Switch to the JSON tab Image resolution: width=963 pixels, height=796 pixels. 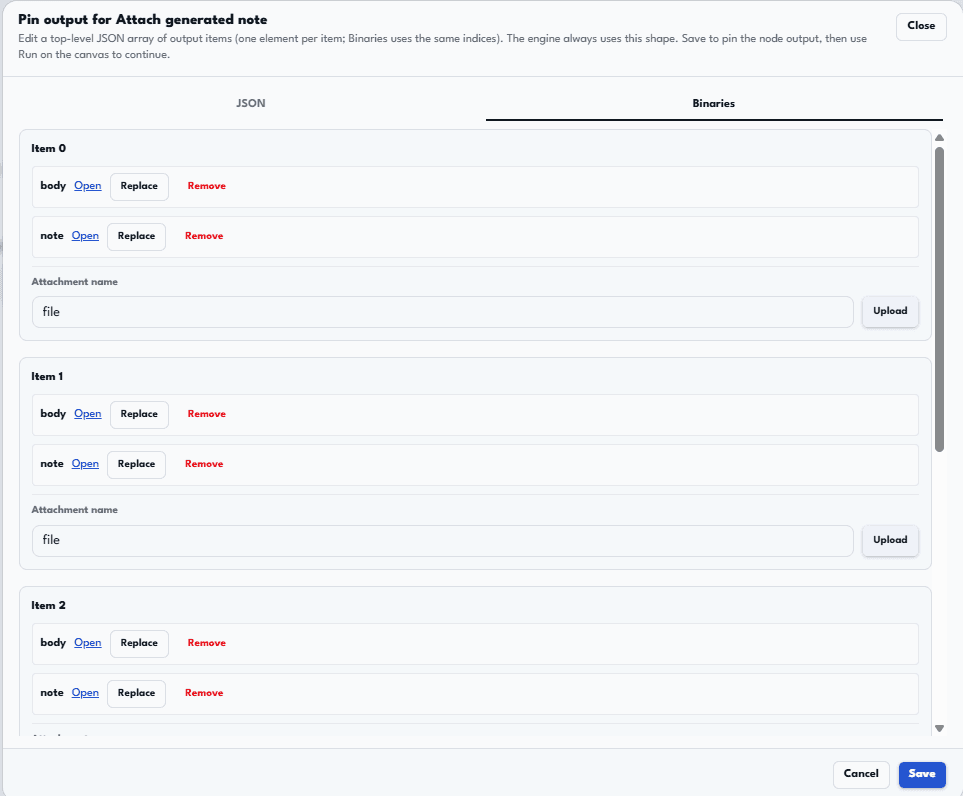click(250, 103)
